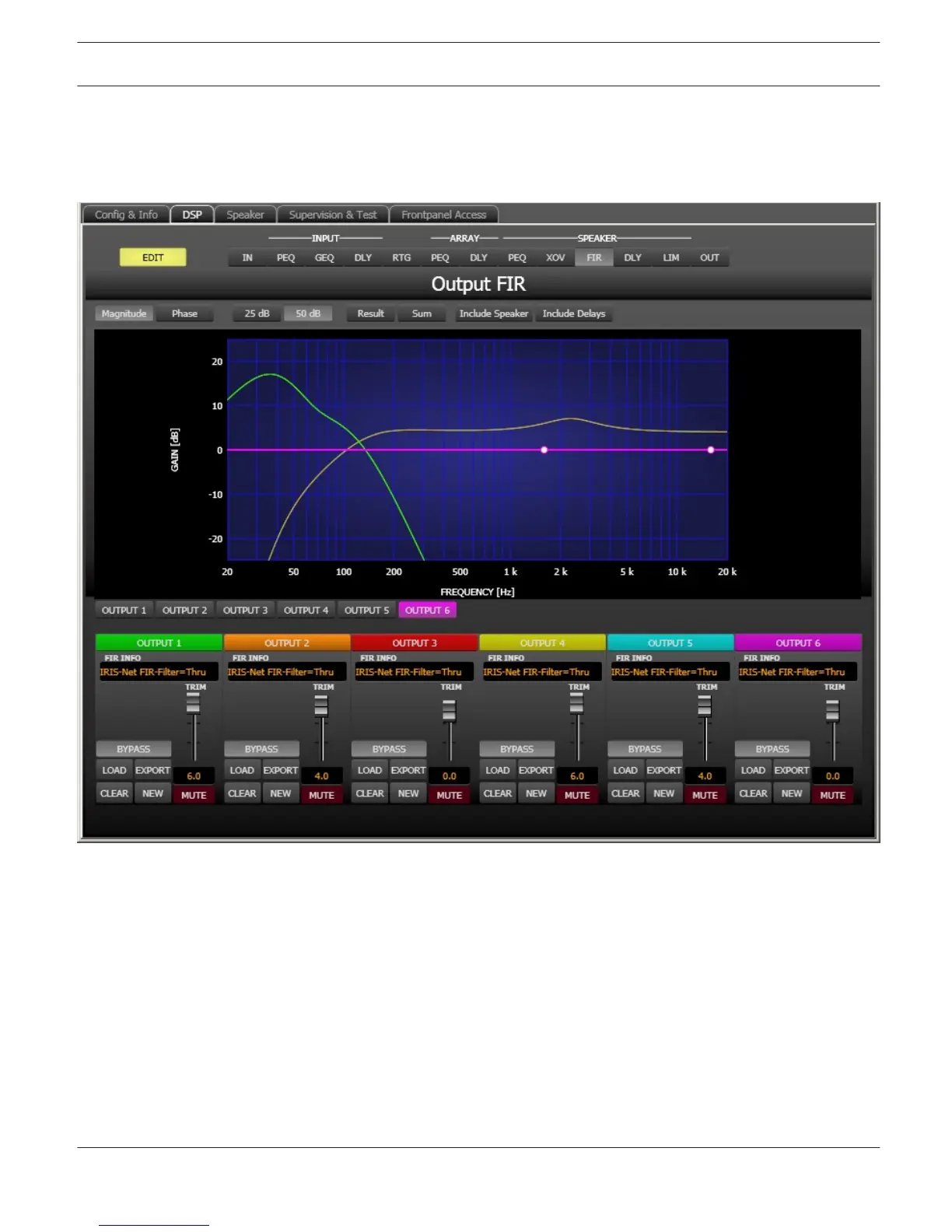Screen dimensions: 952x1232
Task: Select the OUTPUT 5 graph tab
Action: tap(367, 611)
